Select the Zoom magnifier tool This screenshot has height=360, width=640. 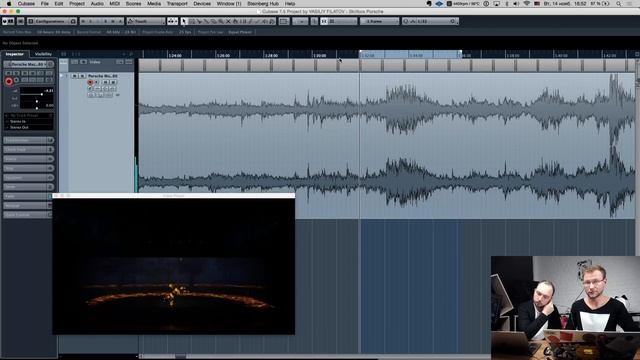coord(221,21)
